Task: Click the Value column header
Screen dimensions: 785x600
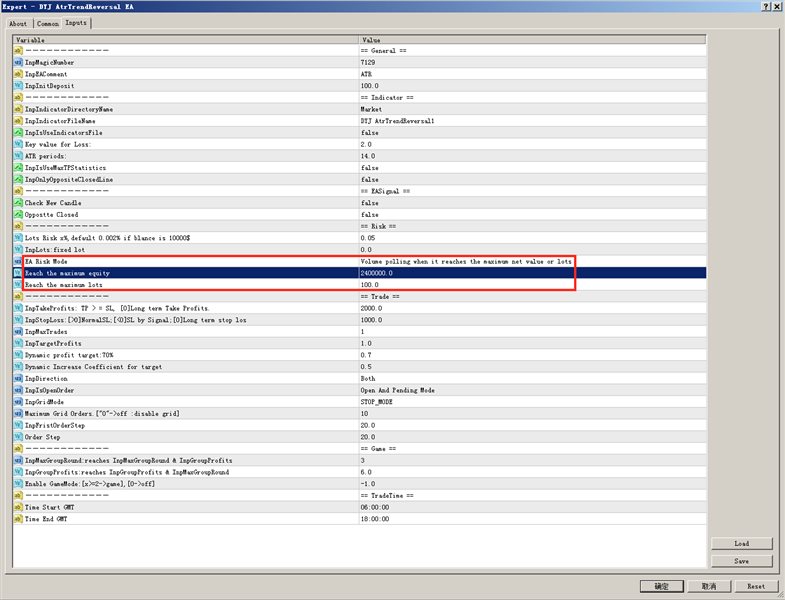Action: tap(532, 40)
